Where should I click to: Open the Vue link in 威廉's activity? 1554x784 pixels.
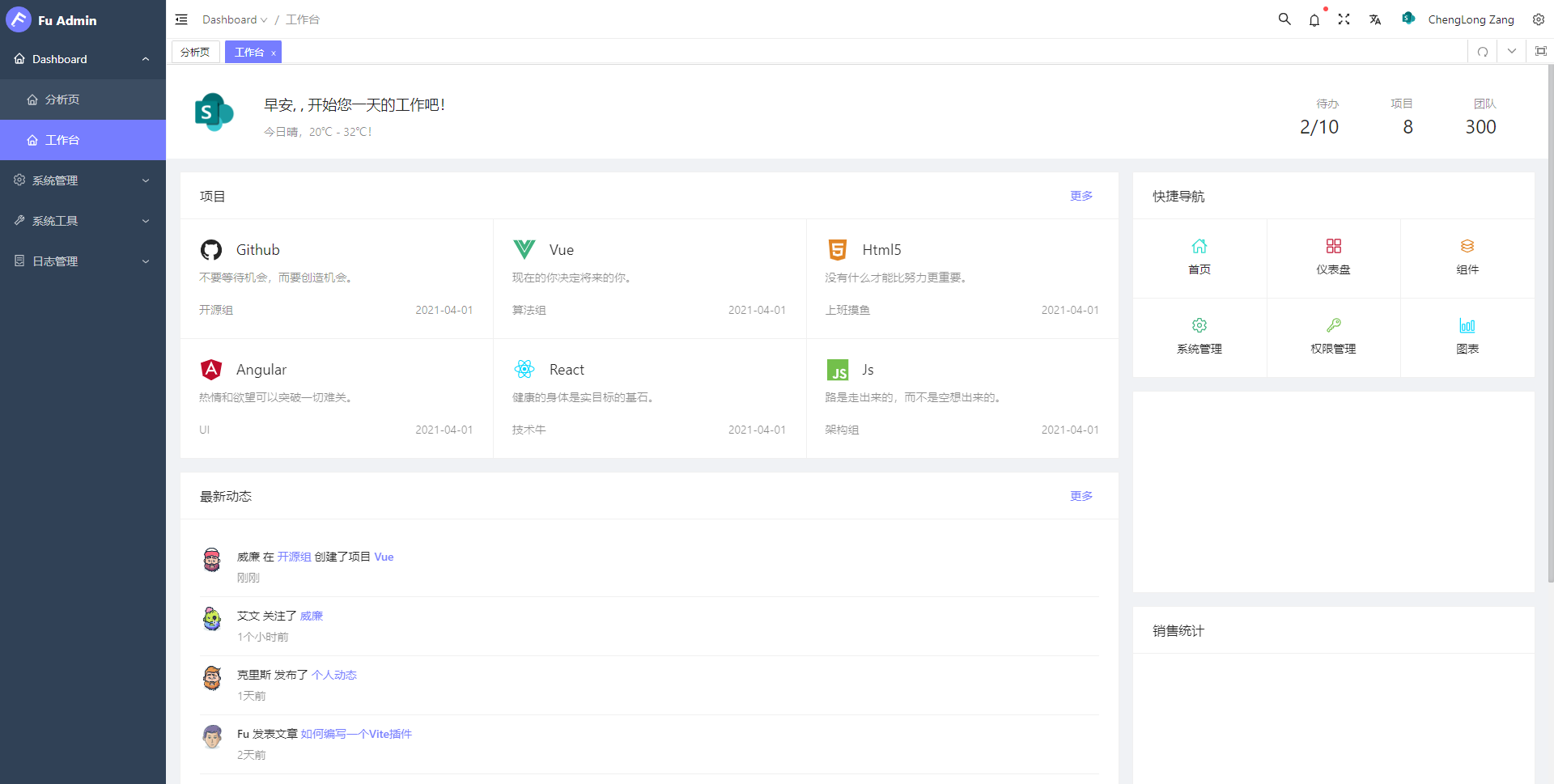pos(384,557)
